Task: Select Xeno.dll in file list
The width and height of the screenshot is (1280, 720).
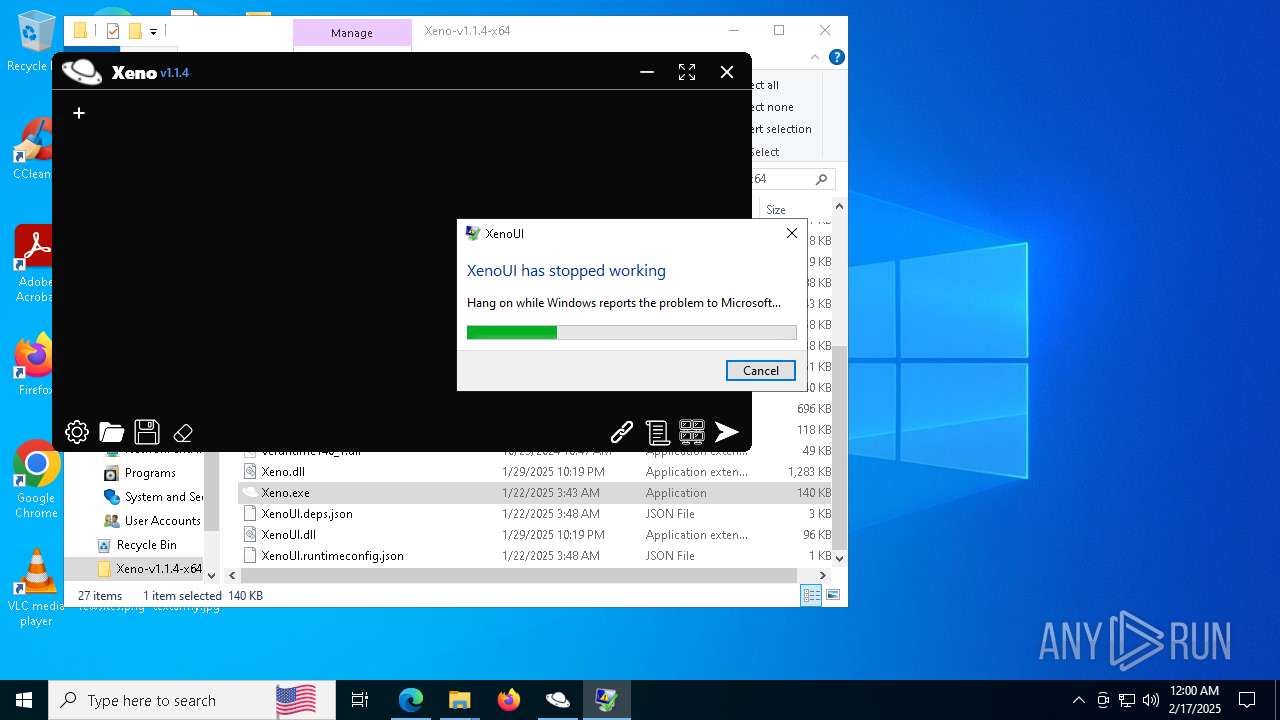Action: 283,472
